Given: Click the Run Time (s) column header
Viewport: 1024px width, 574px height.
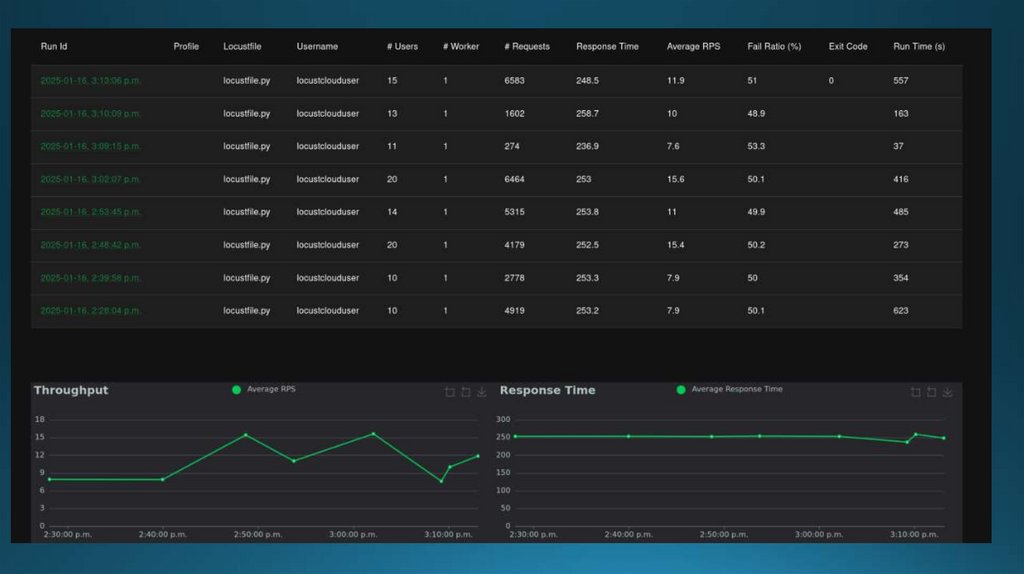Looking at the screenshot, I should (919, 47).
